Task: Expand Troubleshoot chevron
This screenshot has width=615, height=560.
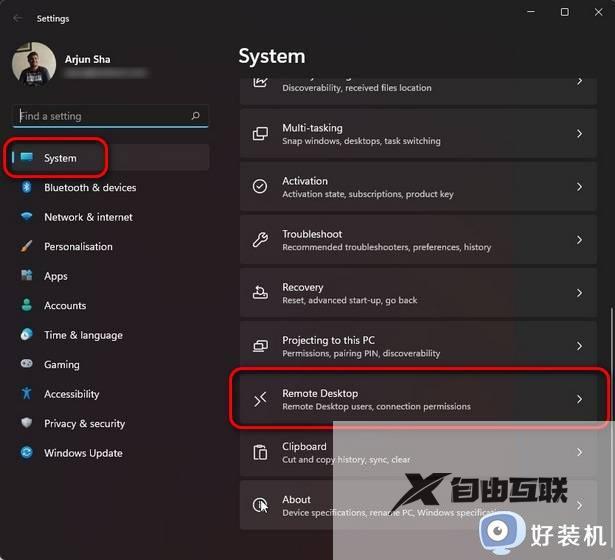Action: click(x=579, y=240)
